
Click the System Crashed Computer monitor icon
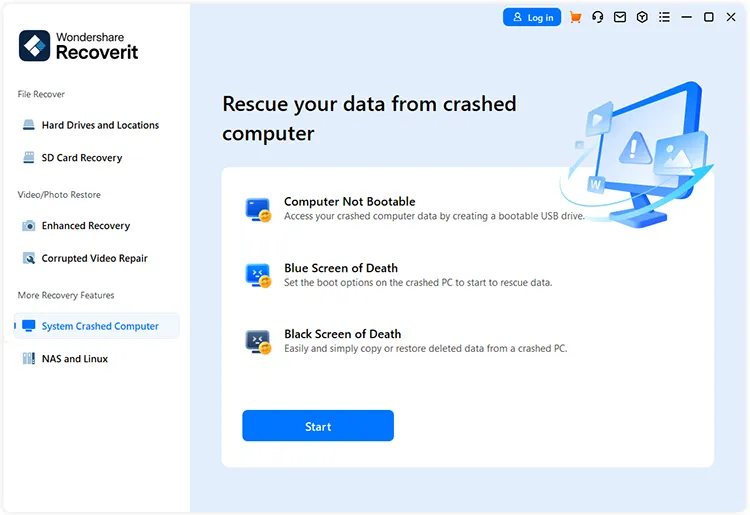click(29, 326)
